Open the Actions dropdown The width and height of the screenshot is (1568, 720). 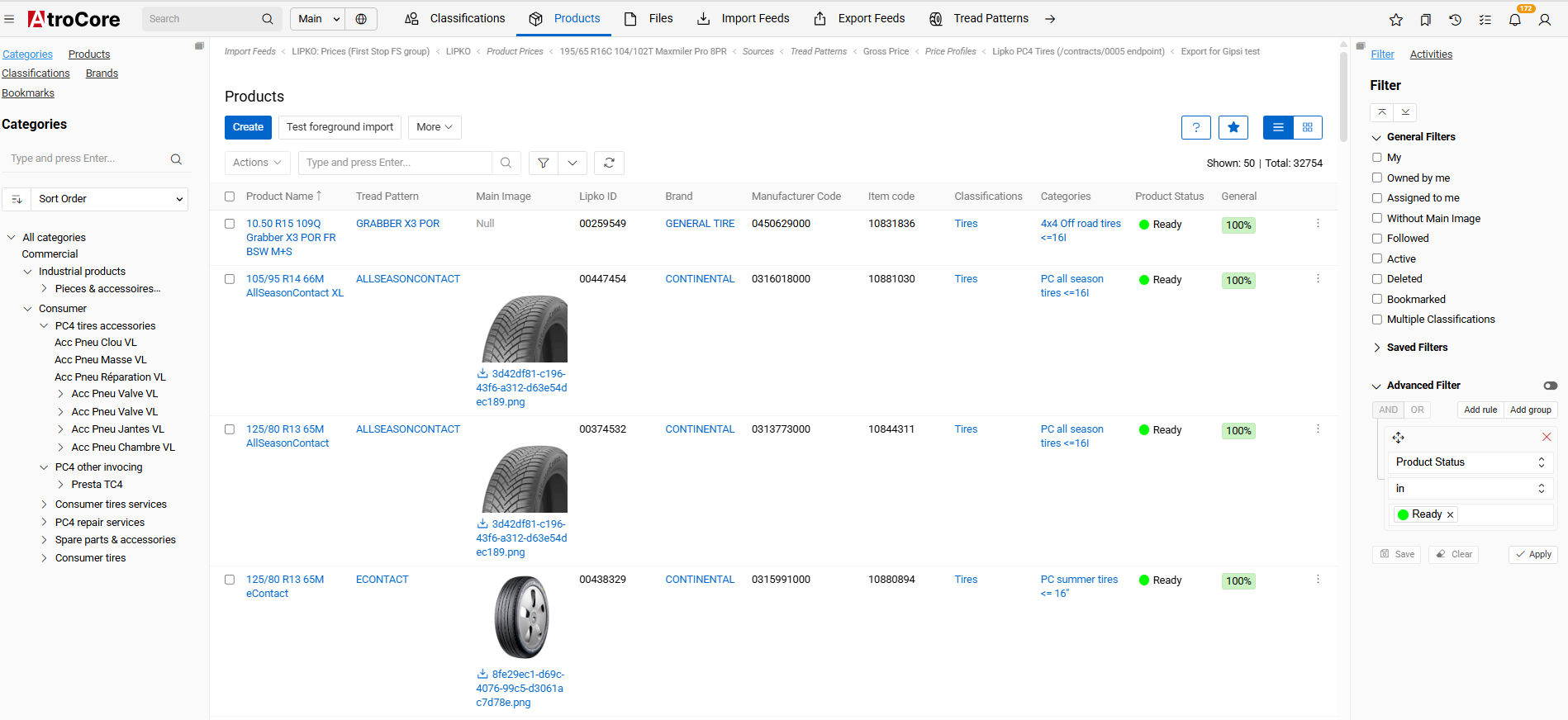257,163
